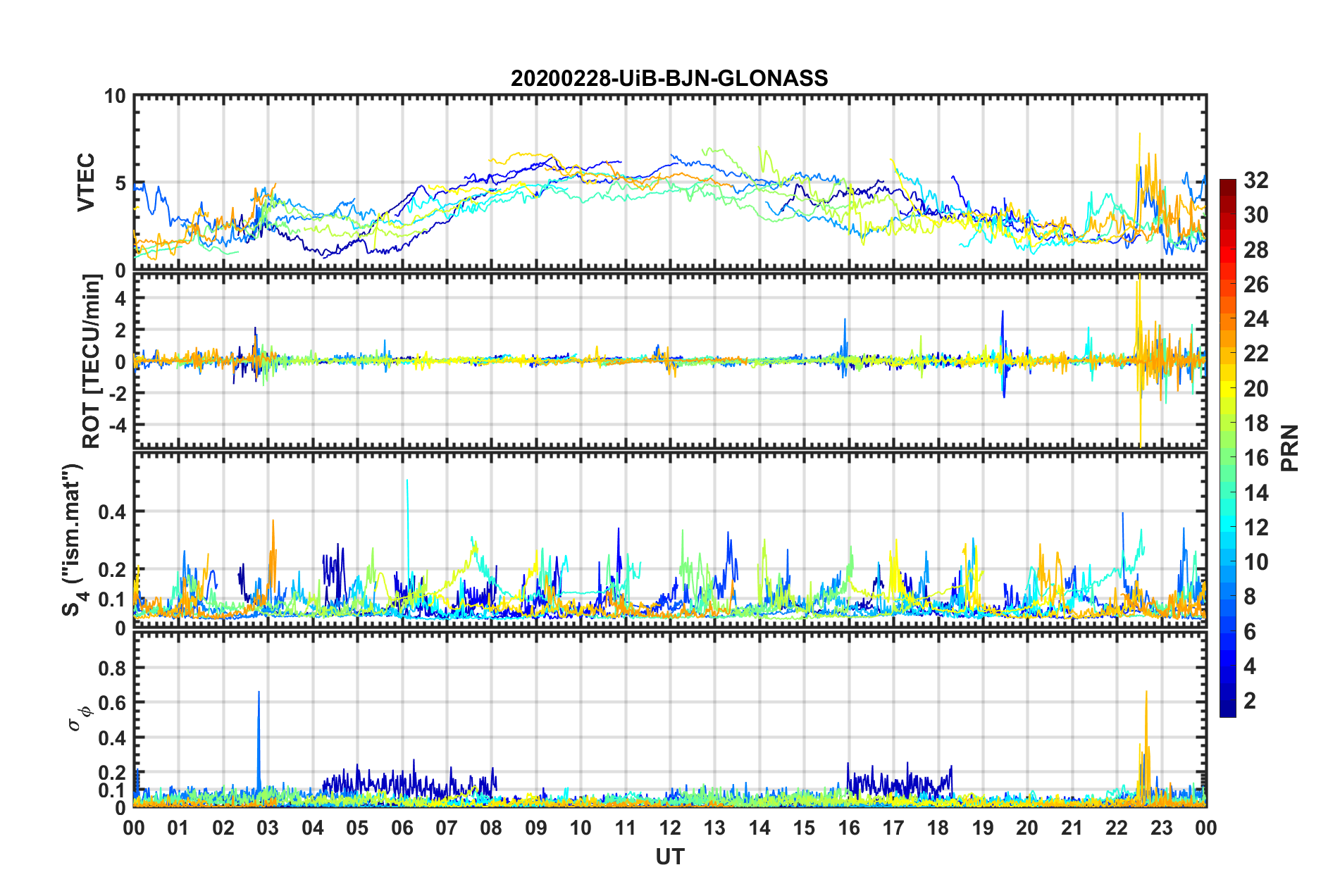1340x896 pixels.
Task: Click x-axis tick label 23
Action: 1161,828
